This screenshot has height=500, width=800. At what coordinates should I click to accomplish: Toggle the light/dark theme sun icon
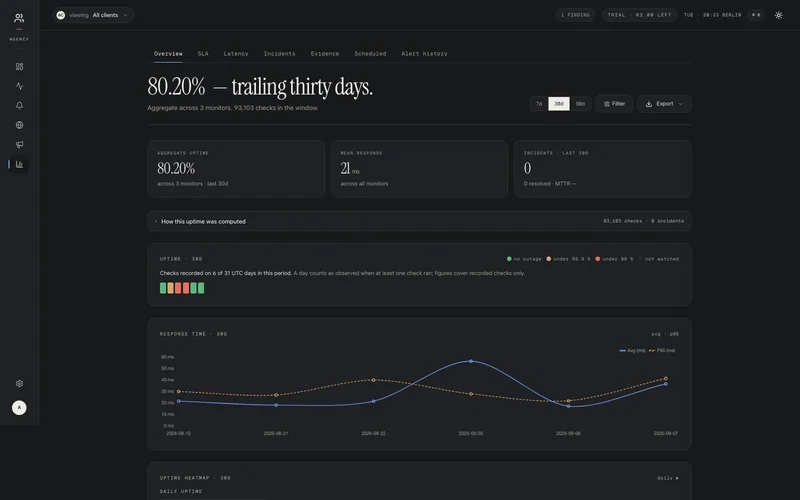tap(779, 15)
